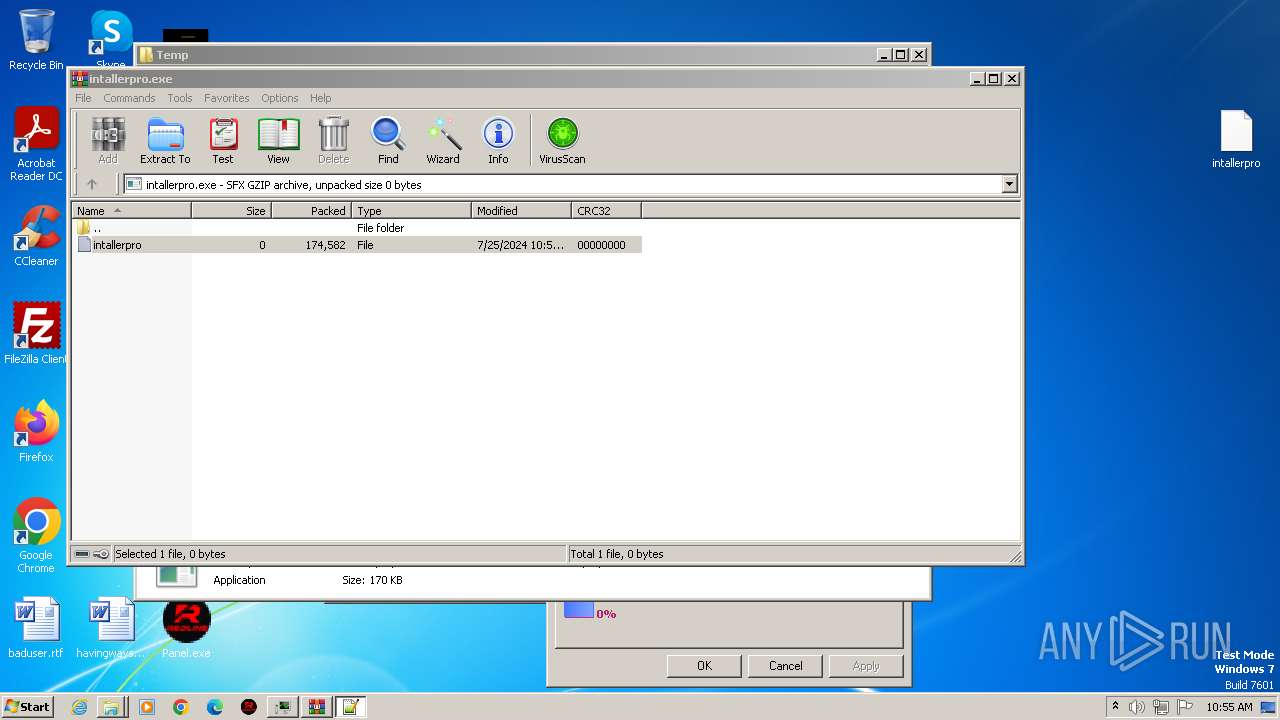Screen dimensions: 1280x720
Task: Launch the Wizard wand tool
Action: 443,140
